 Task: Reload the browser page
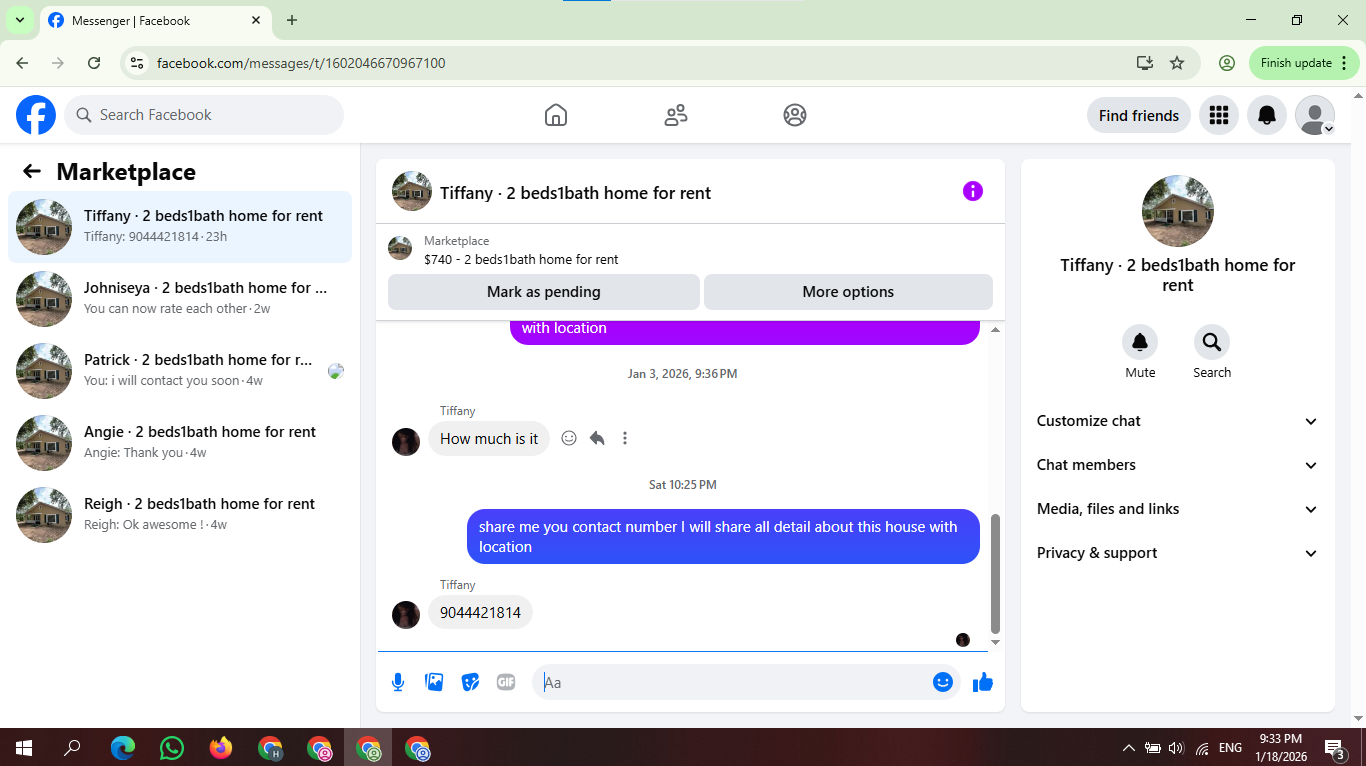94,63
